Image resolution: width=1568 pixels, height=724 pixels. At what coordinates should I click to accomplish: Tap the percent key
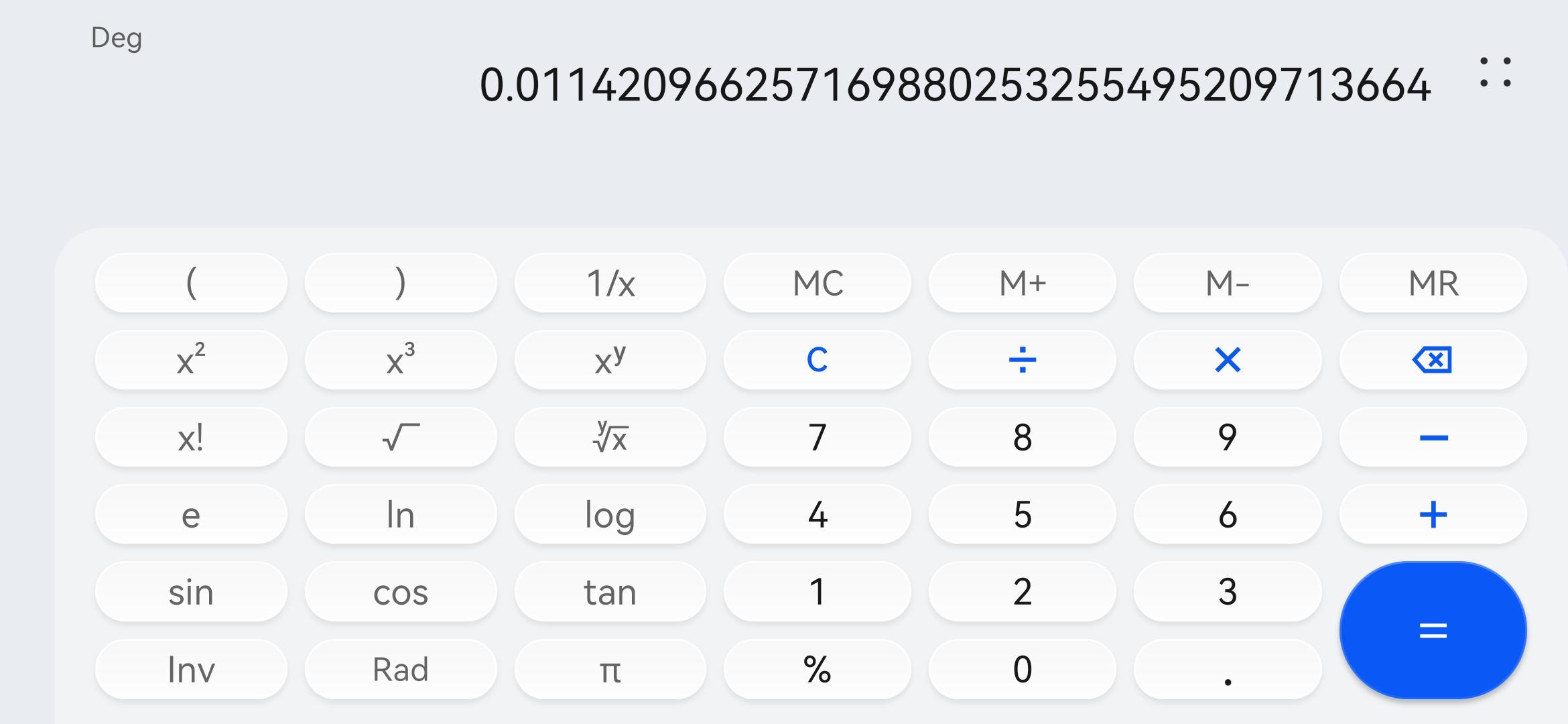click(x=817, y=669)
